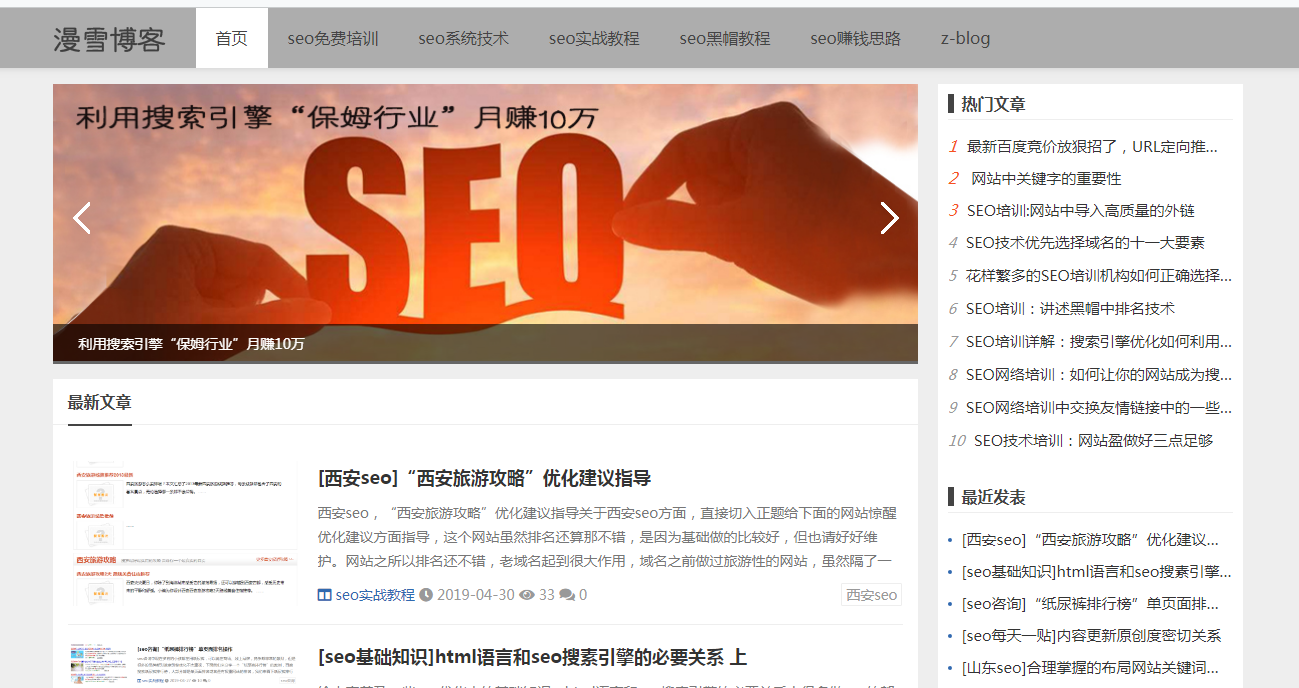Open recent post [山东seo]合理掌握的布局网站关键词
This screenshot has width=1299, height=688.
coord(1090,668)
